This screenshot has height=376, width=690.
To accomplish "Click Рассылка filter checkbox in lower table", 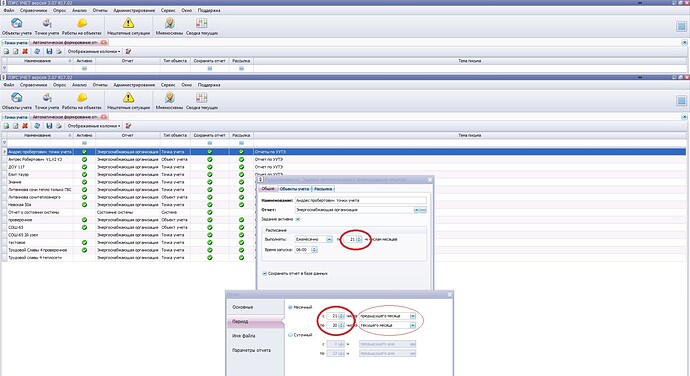I will 241,143.
